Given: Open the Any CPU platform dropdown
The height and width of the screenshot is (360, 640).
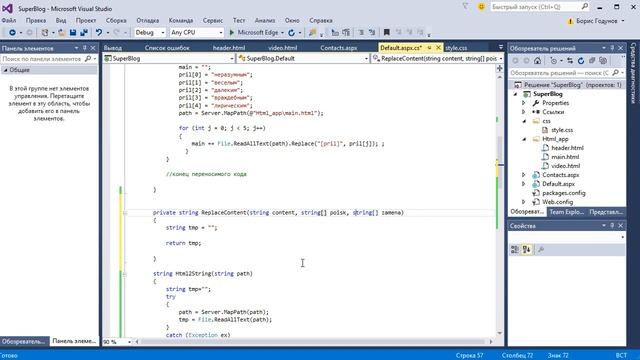Looking at the screenshot, I should [220, 32].
